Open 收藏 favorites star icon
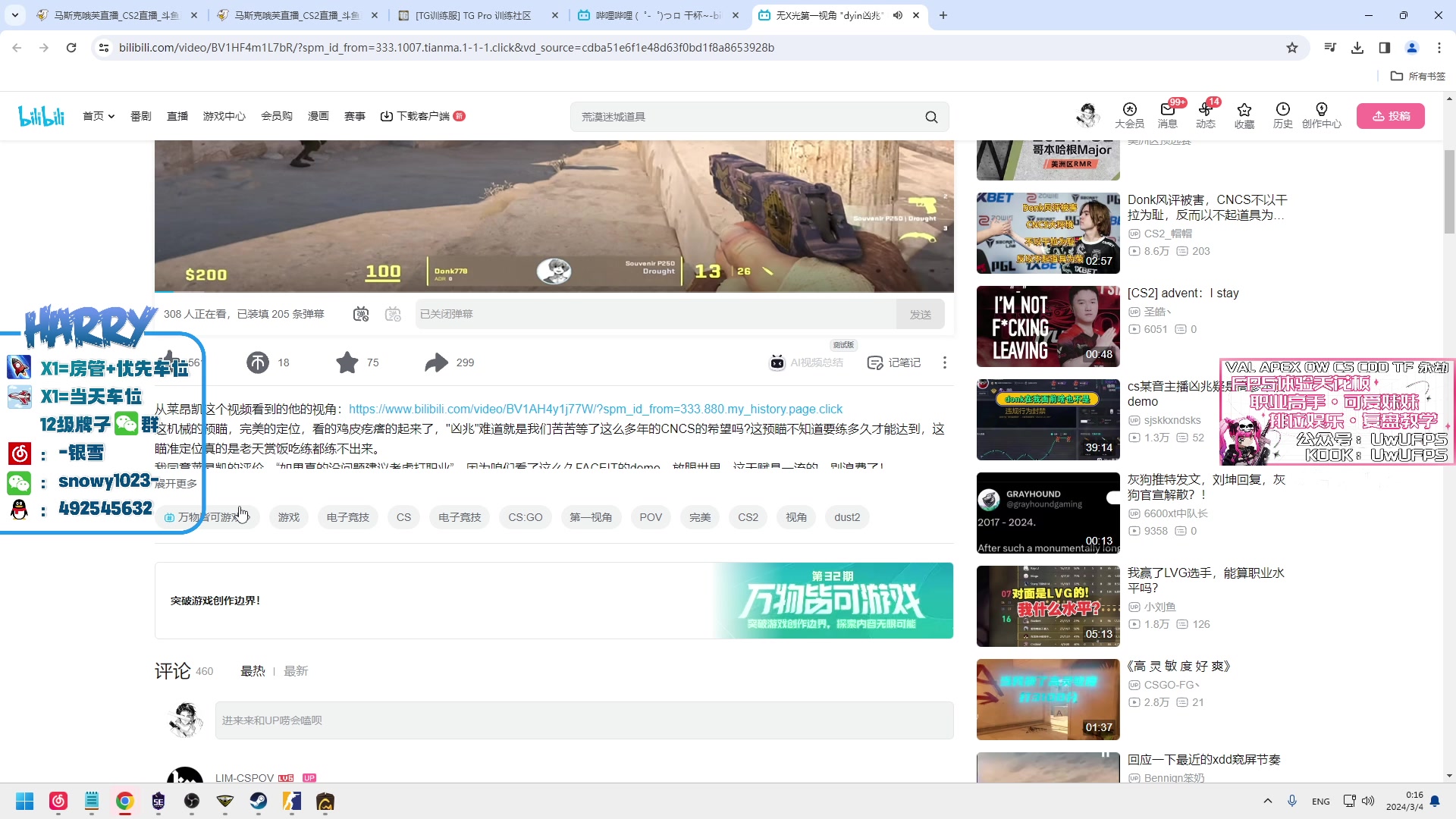This screenshot has width=1456, height=819. pos(1244,115)
